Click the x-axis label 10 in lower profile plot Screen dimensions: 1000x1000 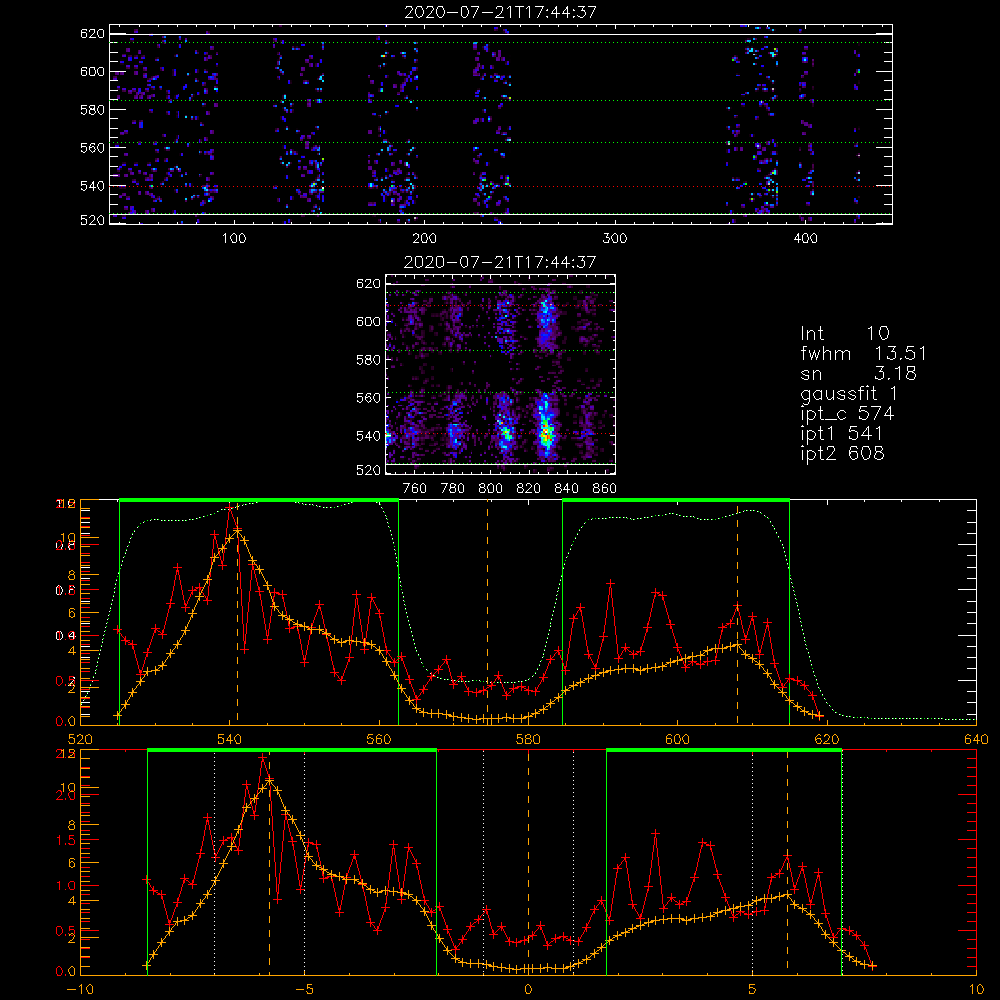tap(976, 990)
